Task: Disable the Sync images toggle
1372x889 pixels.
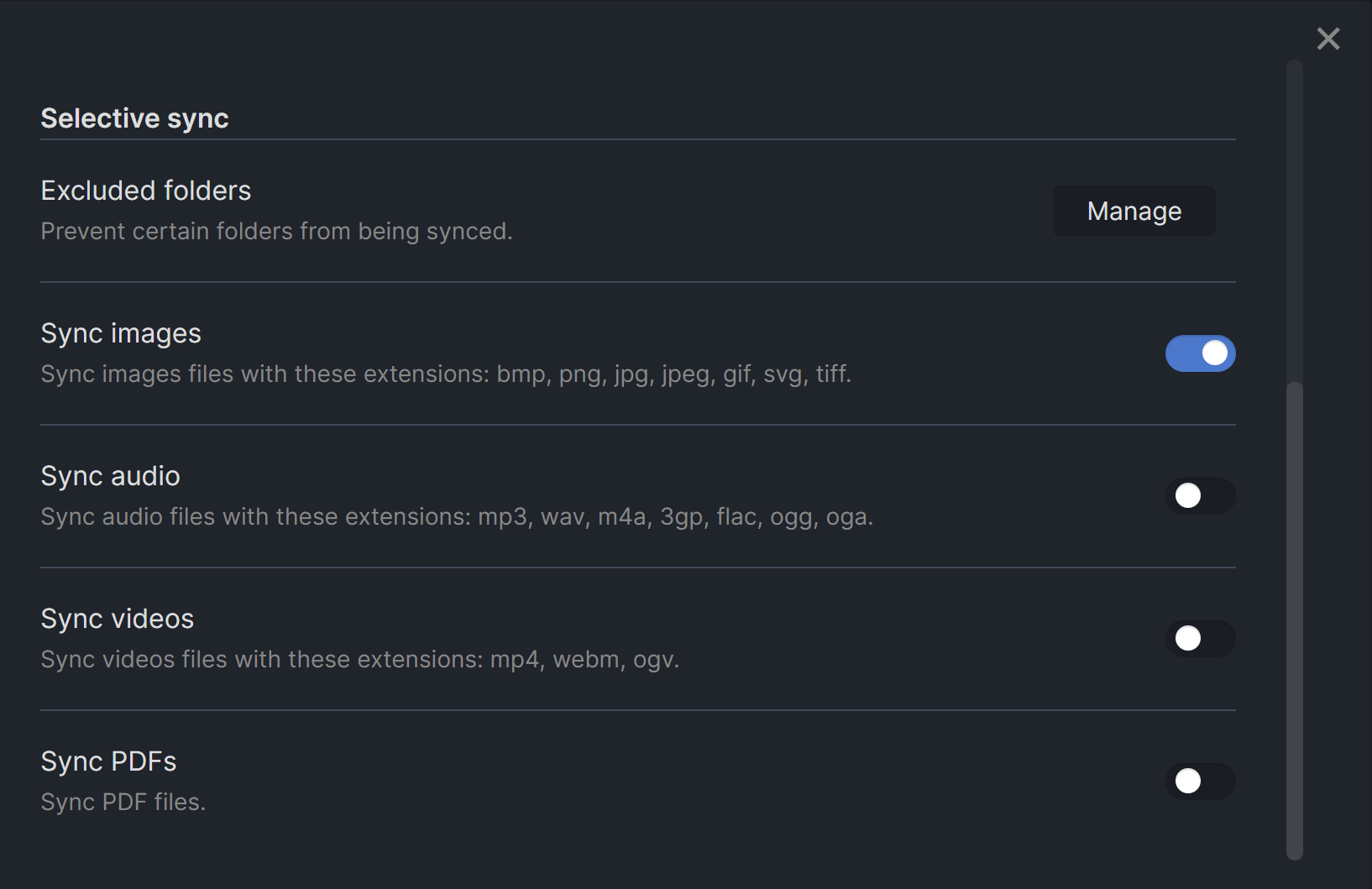Action: click(1200, 353)
